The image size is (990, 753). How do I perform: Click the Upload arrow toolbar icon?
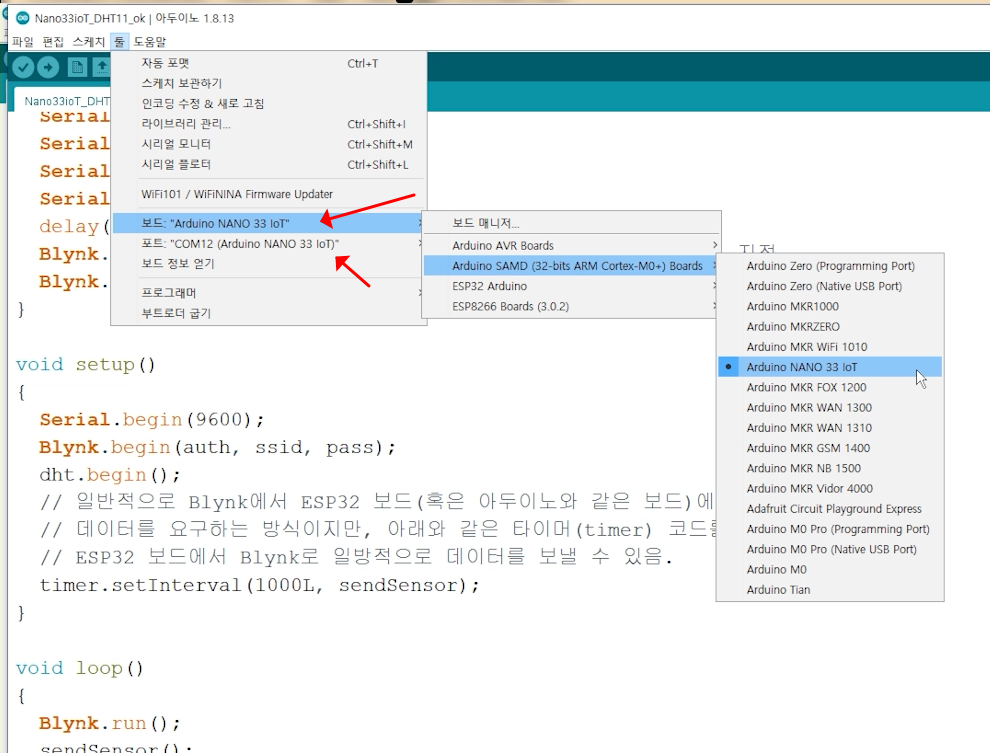pos(49,67)
